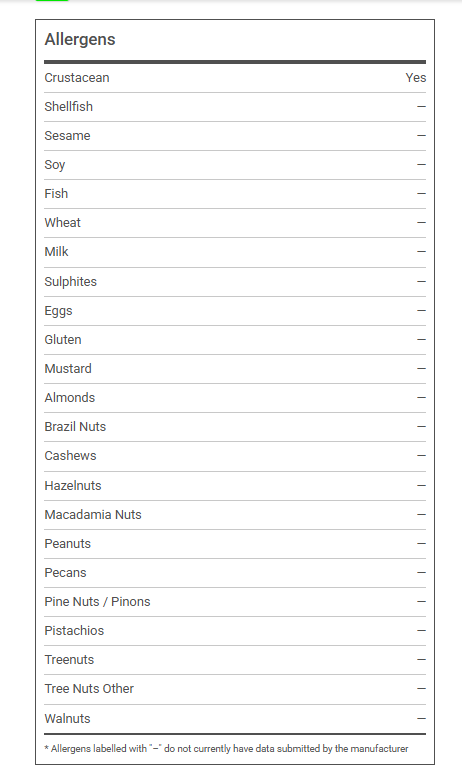Screen dimensions: 462x770
Task: Click the Allergens heading
Action: coord(80,39)
